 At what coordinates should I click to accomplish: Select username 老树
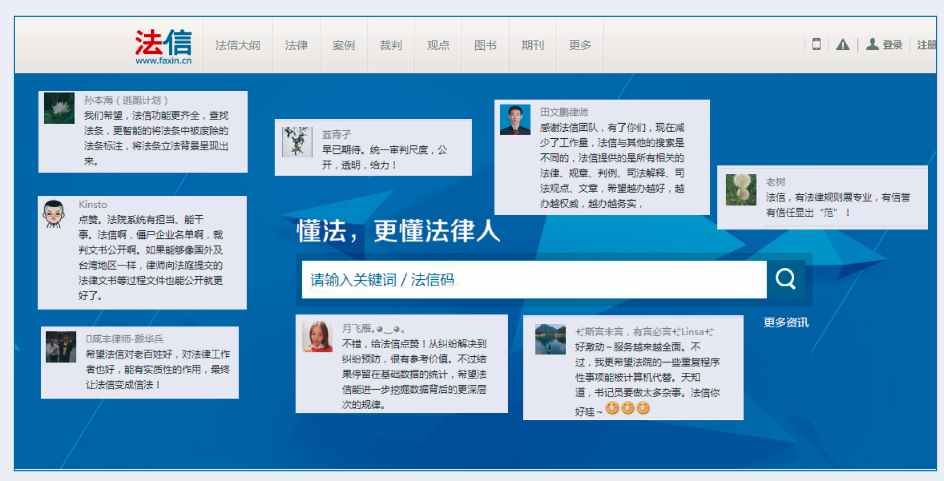[x=775, y=182]
